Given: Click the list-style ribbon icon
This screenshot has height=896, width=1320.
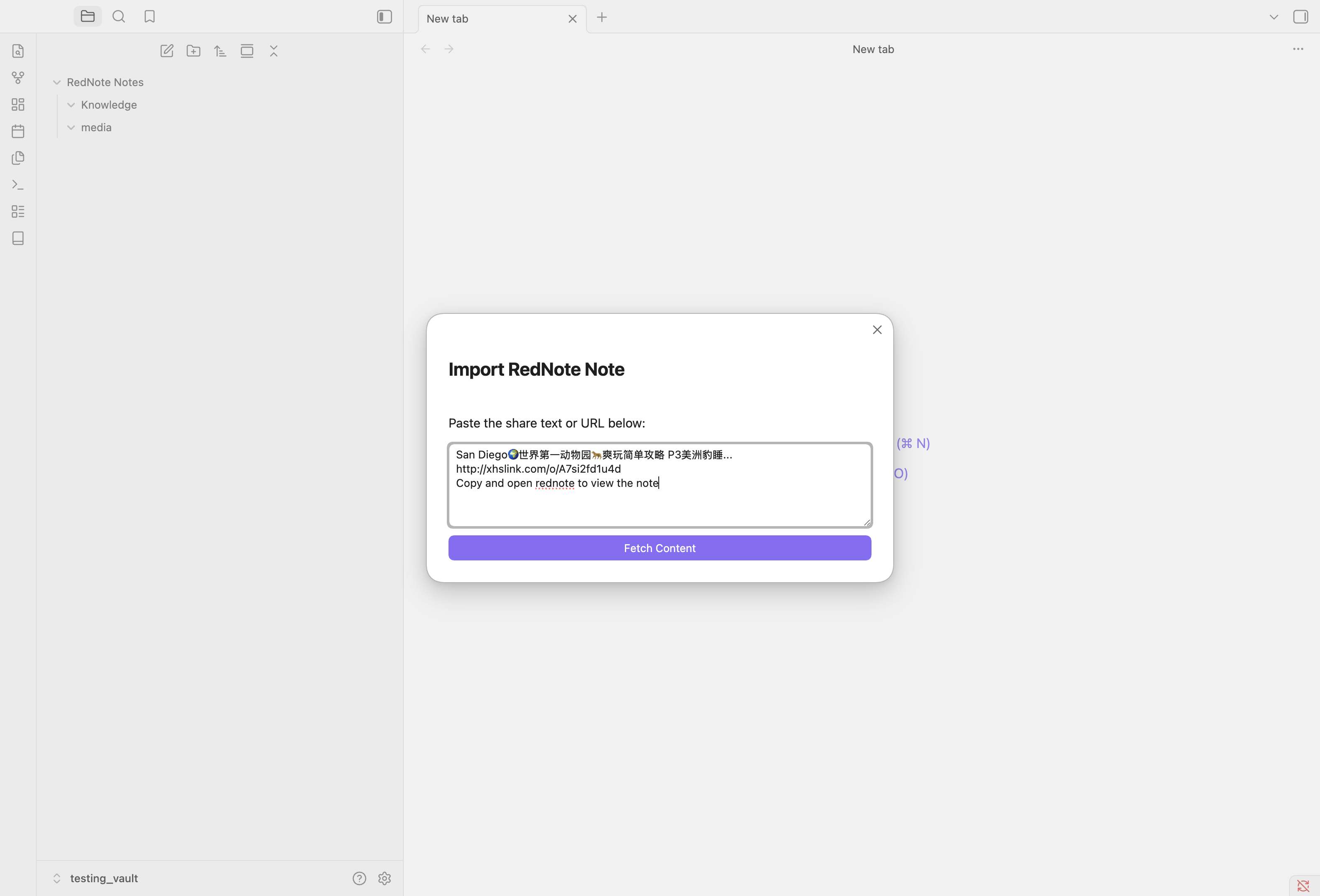Looking at the screenshot, I should 18,211.
